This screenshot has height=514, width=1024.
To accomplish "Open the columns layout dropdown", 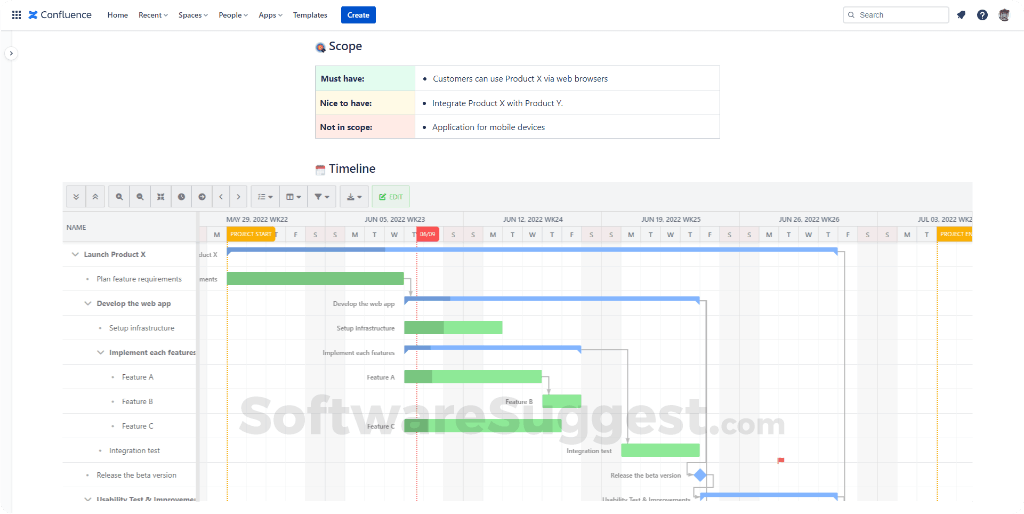I will [293, 197].
